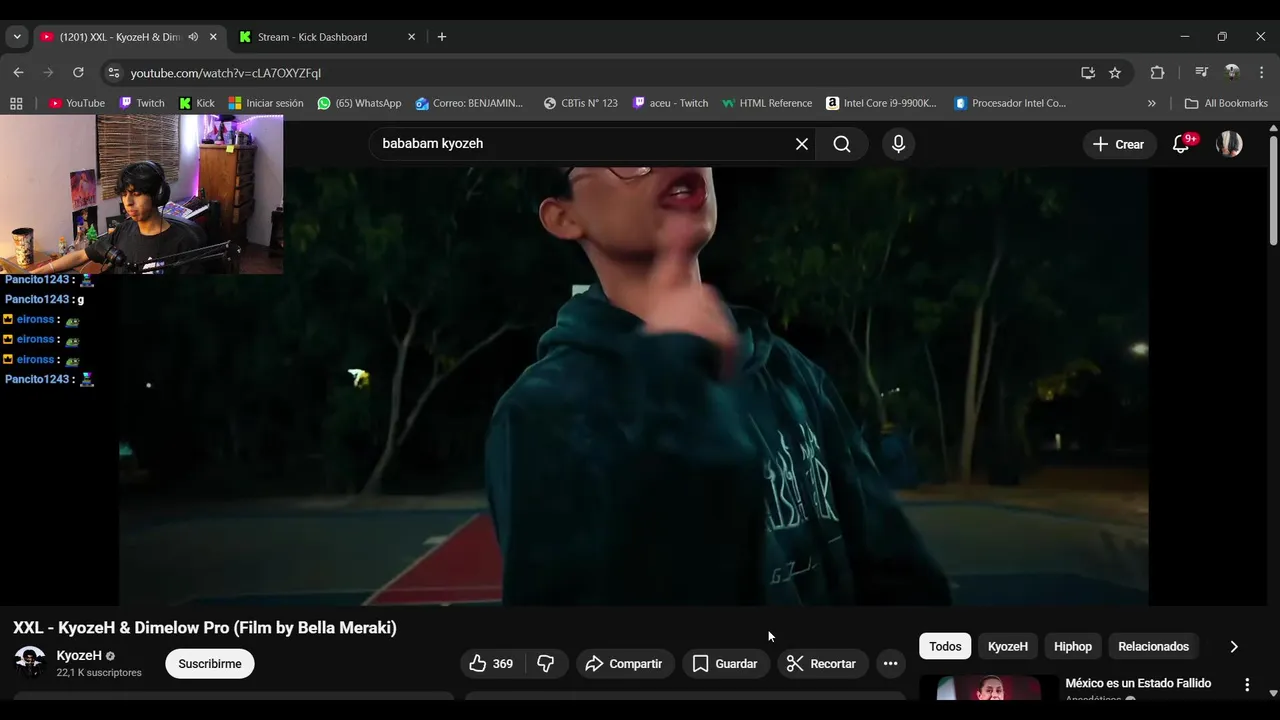Open the YouTube bookmark

click(x=77, y=103)
